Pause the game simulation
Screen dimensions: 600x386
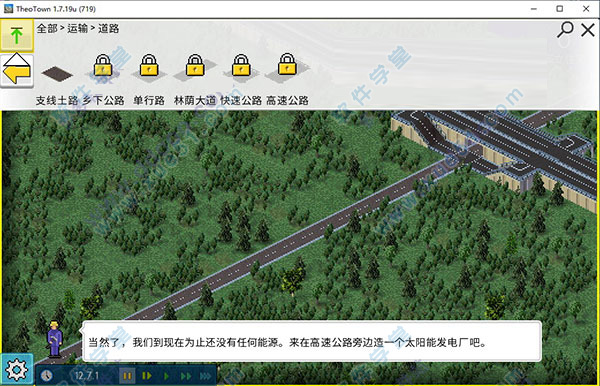(x=127, y=376)
